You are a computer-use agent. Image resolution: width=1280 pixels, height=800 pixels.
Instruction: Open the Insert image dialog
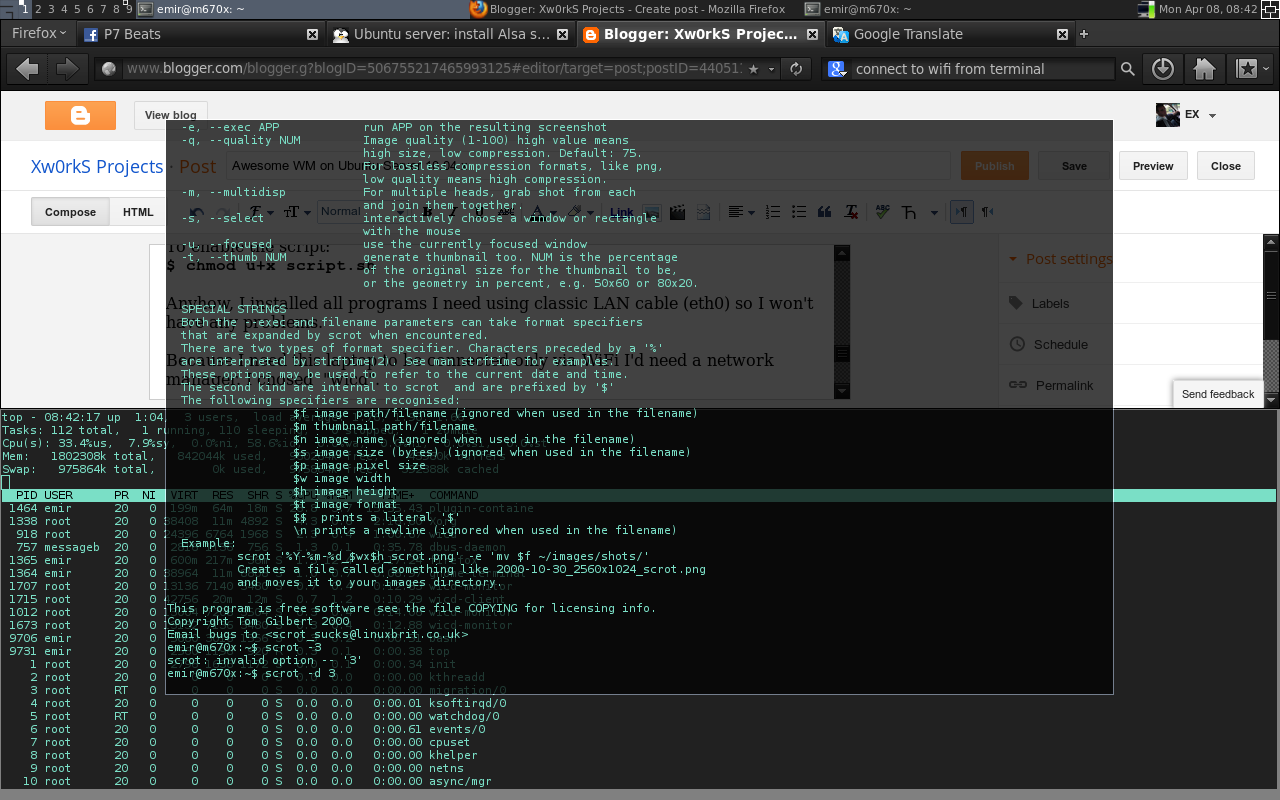pos(651,212)
